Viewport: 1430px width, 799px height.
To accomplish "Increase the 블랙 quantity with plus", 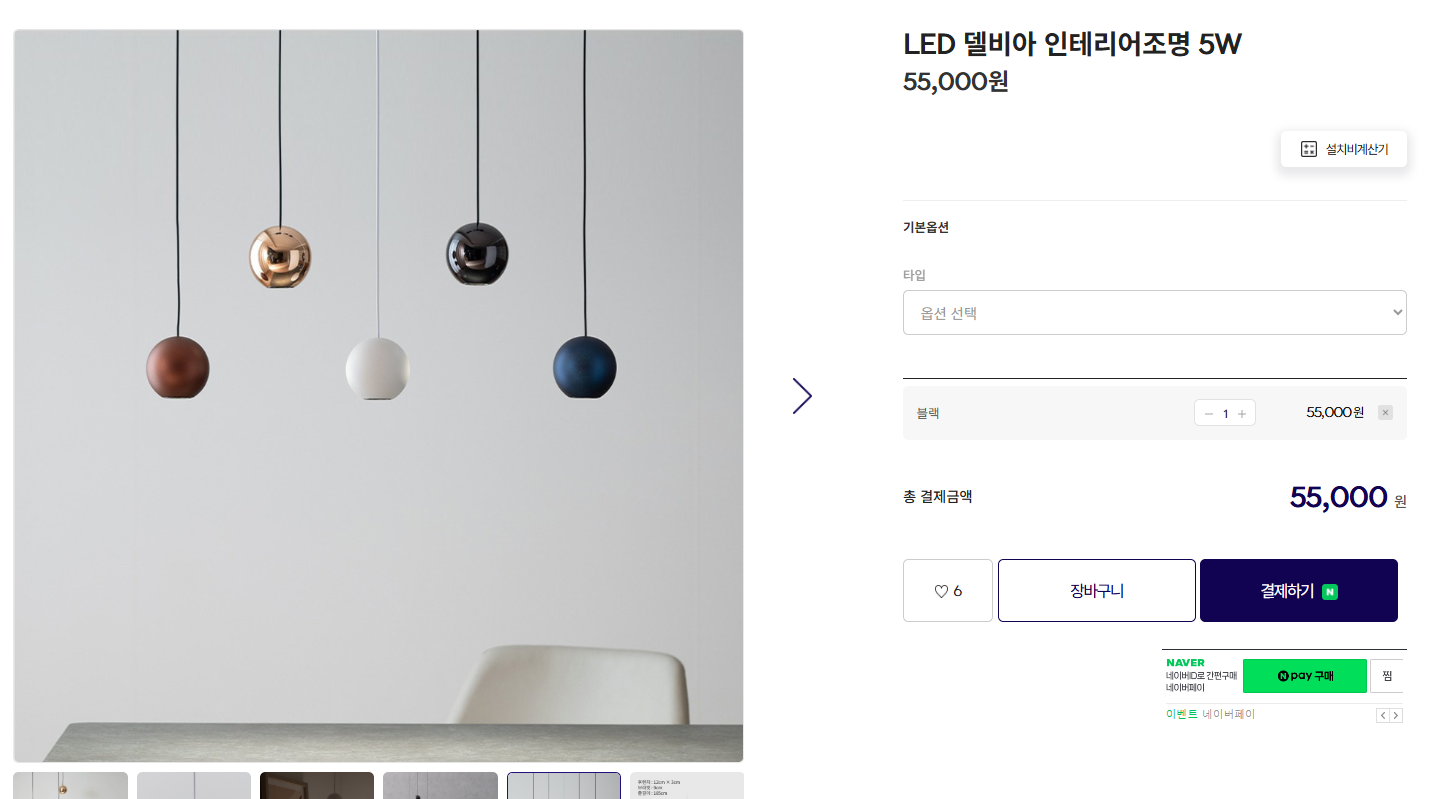I will click(x=1242, y=413).
